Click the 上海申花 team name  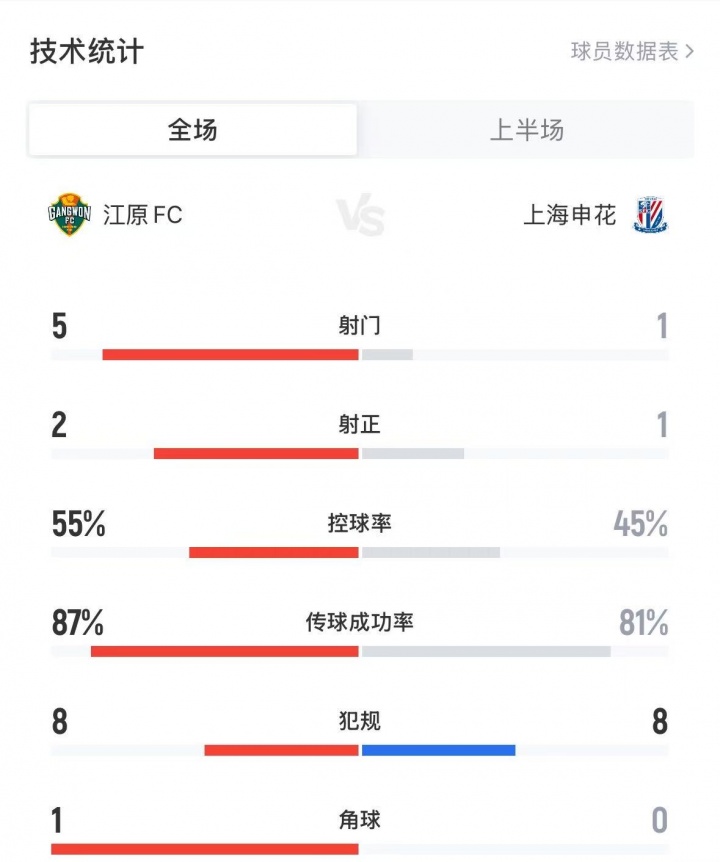573,215
